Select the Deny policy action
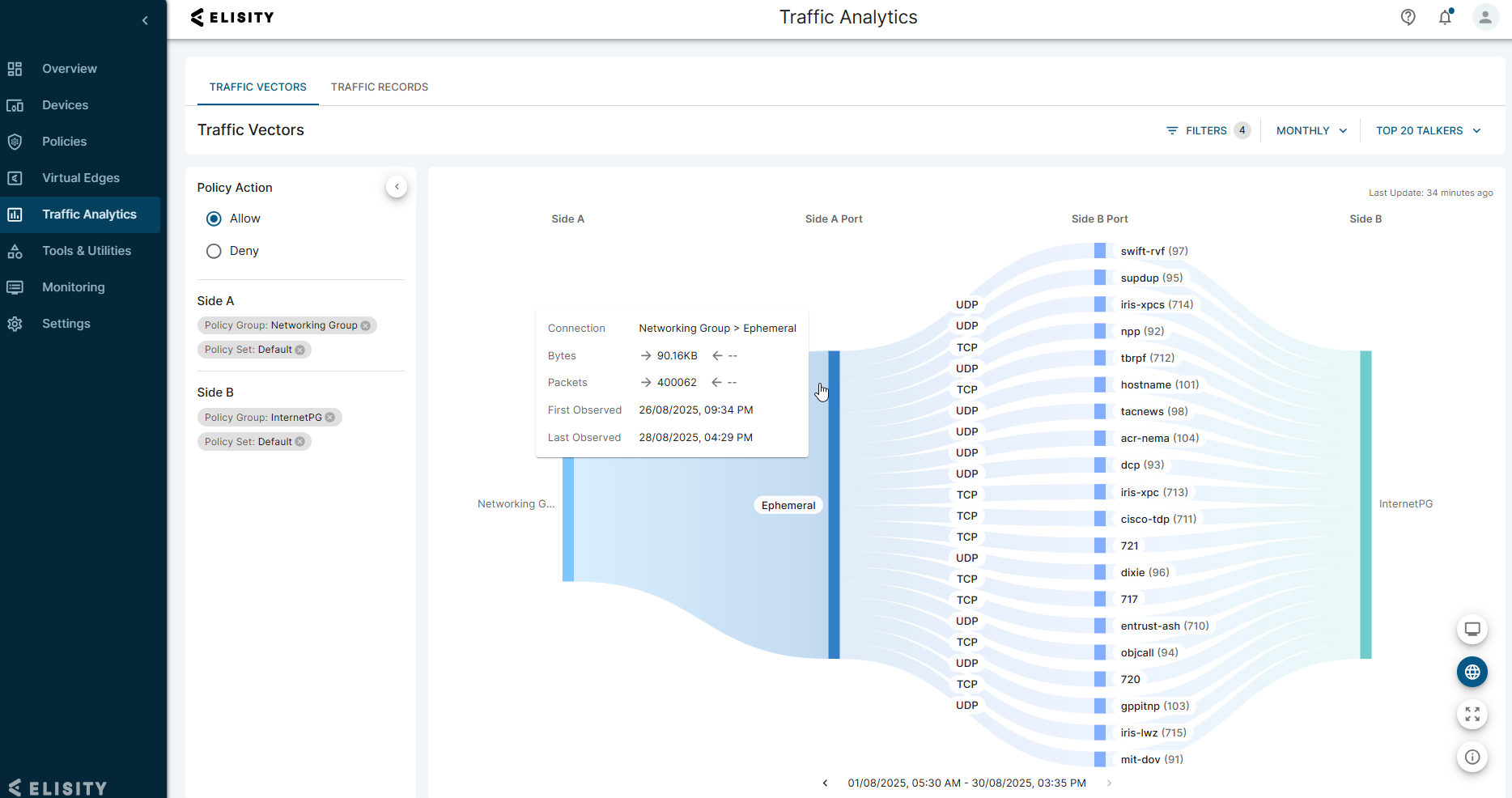The width and height of the screenshot is (1512, 798). click(x=214, y=251)
